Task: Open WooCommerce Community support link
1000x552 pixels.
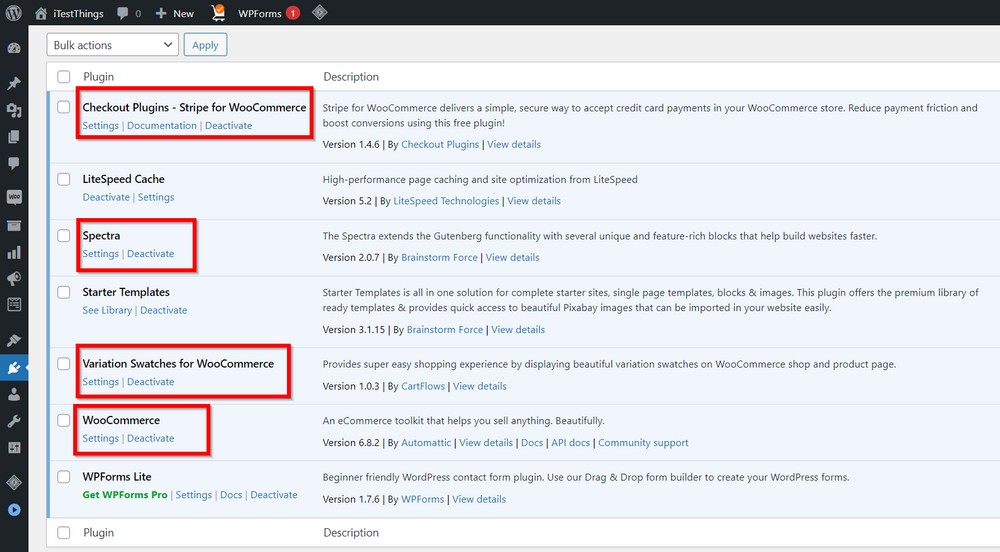Action: click(x=643, y=443)
